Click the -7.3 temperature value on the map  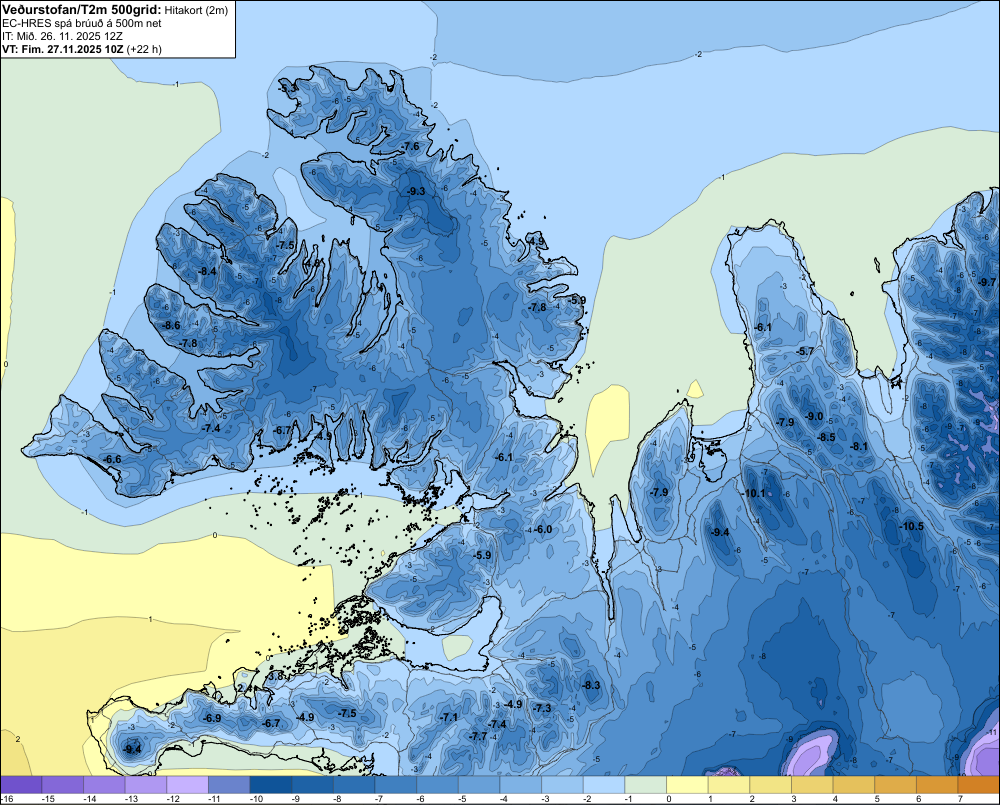(x=542, y=709)
